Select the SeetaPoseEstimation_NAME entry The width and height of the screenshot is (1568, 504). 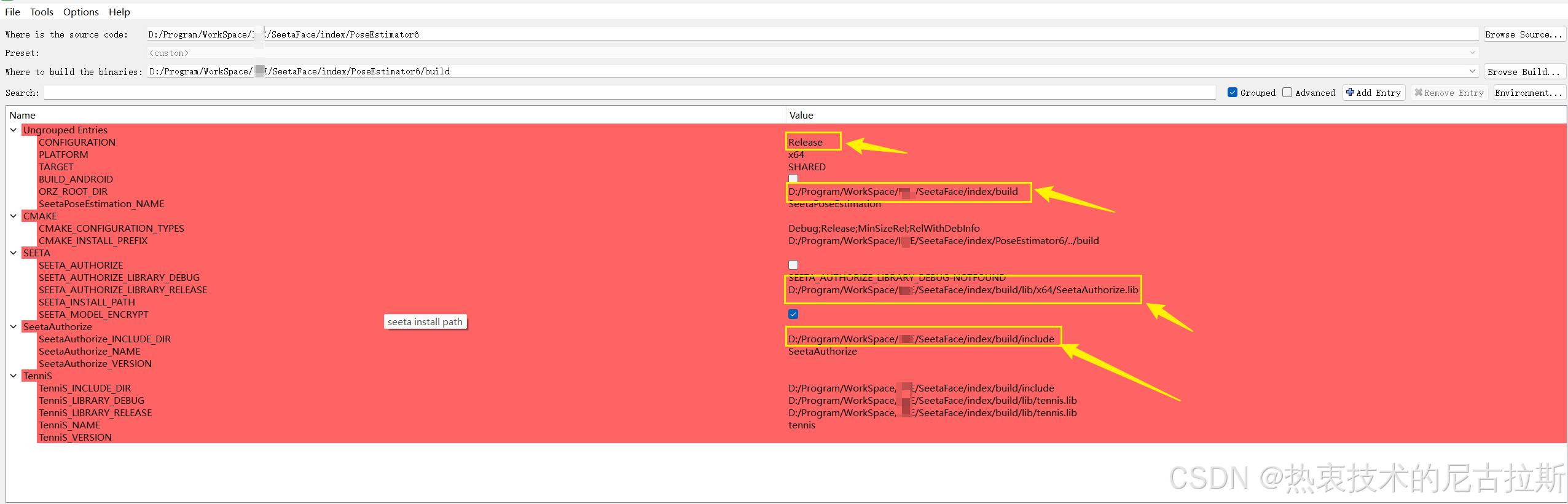tap(101, 203)
